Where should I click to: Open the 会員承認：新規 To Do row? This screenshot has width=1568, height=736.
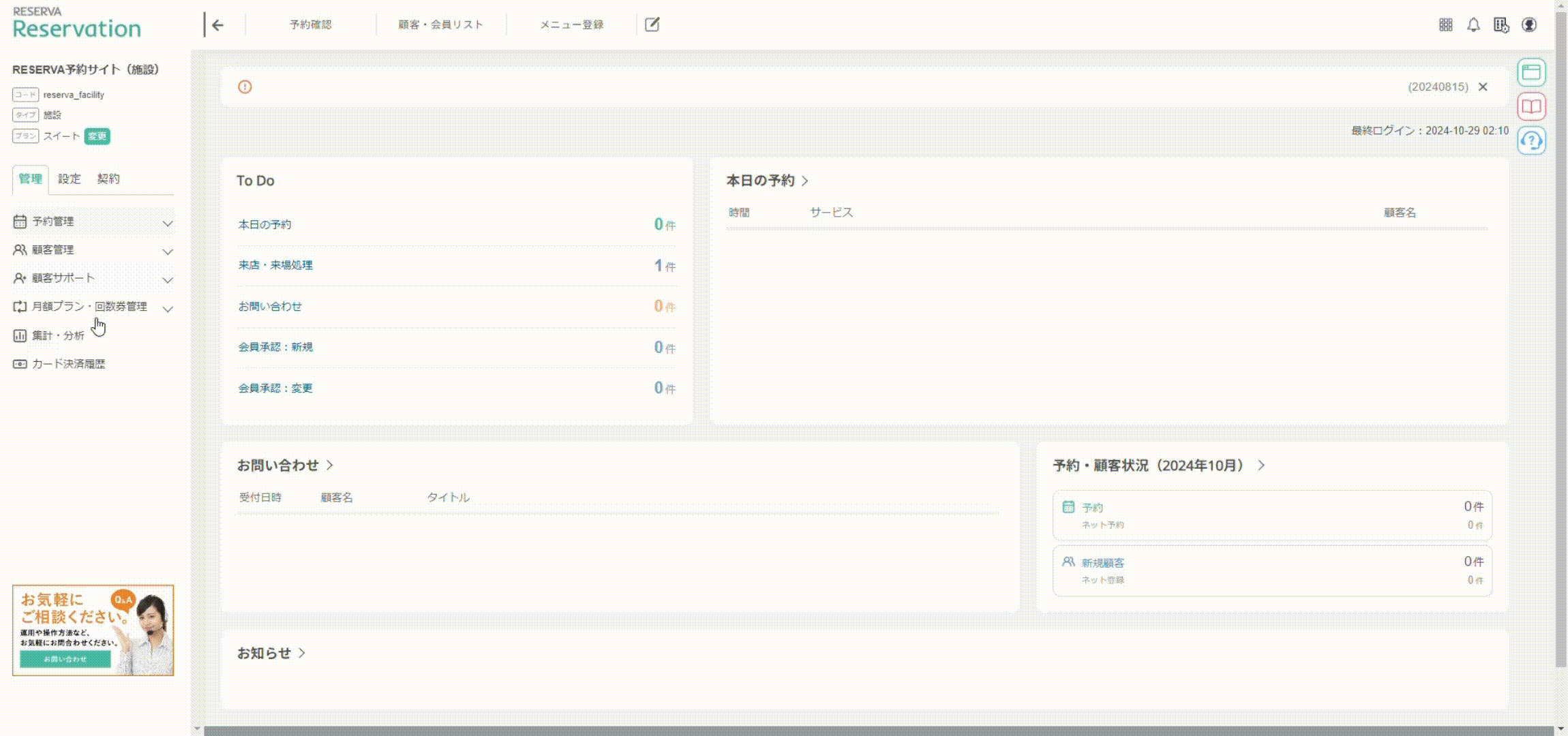tap(457, 348)
